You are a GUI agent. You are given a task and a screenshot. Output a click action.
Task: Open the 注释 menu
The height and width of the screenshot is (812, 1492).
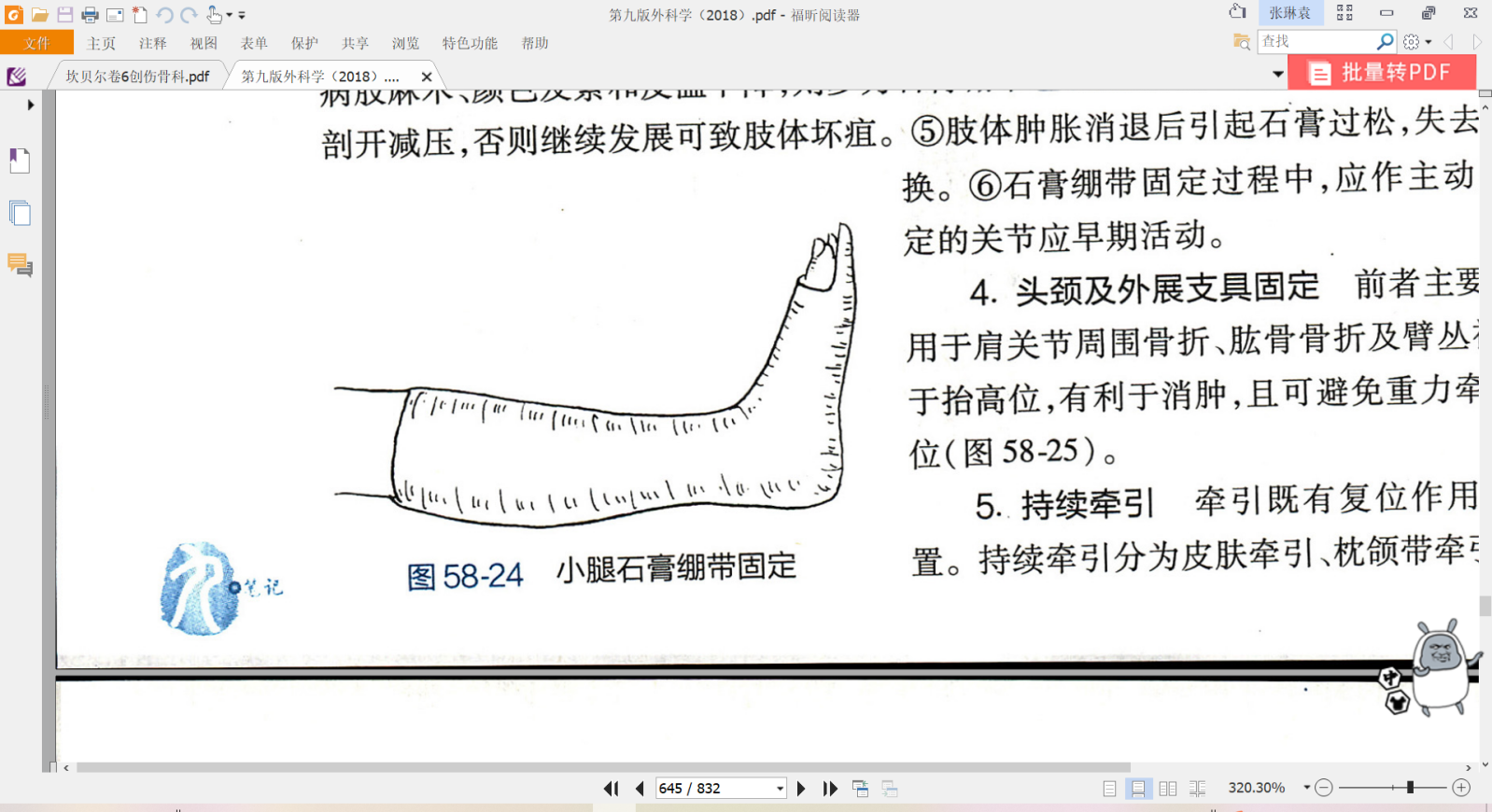click(152, 43)
